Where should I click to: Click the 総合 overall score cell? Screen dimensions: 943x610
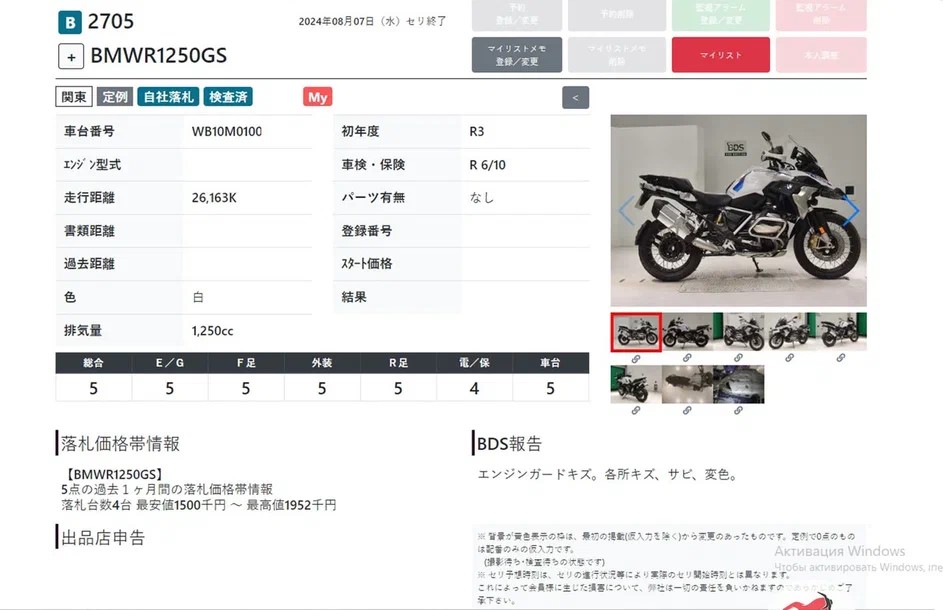(x=93, y=389)
